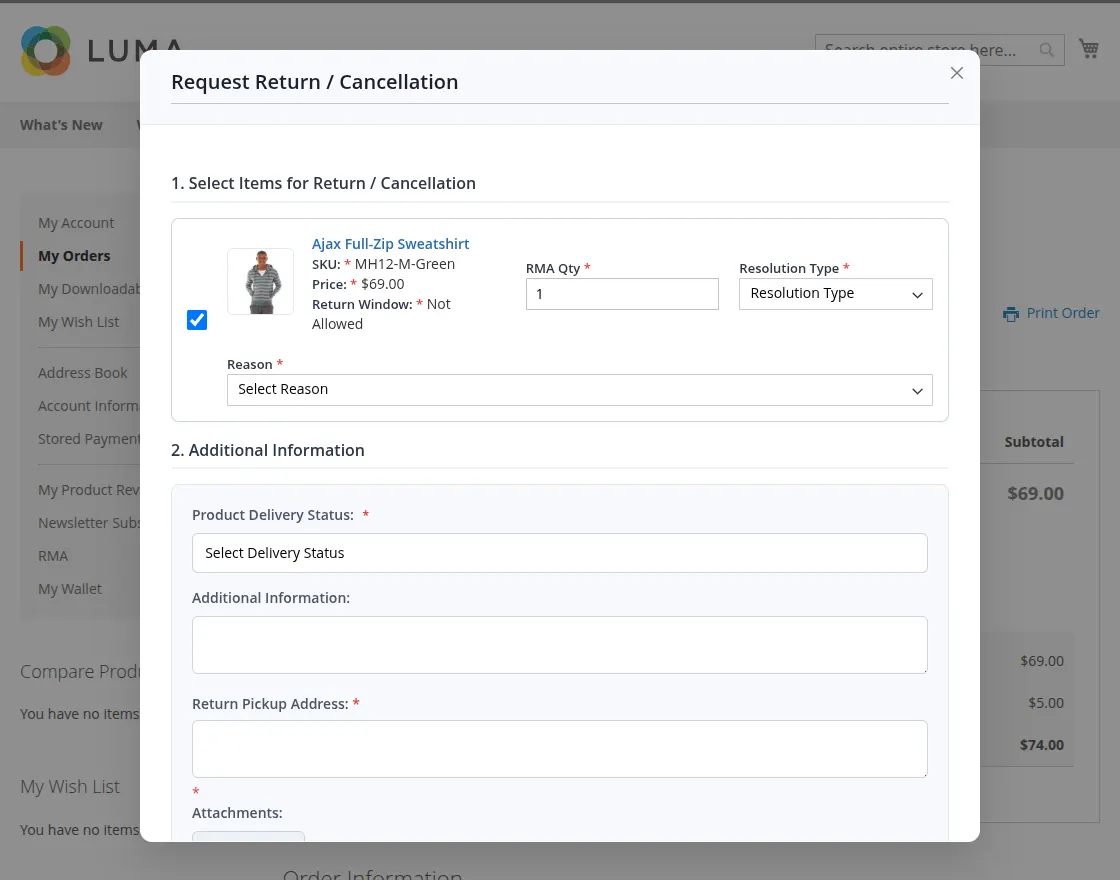
Task: Open the What's New menu item
Action: [x=61, y=125]
